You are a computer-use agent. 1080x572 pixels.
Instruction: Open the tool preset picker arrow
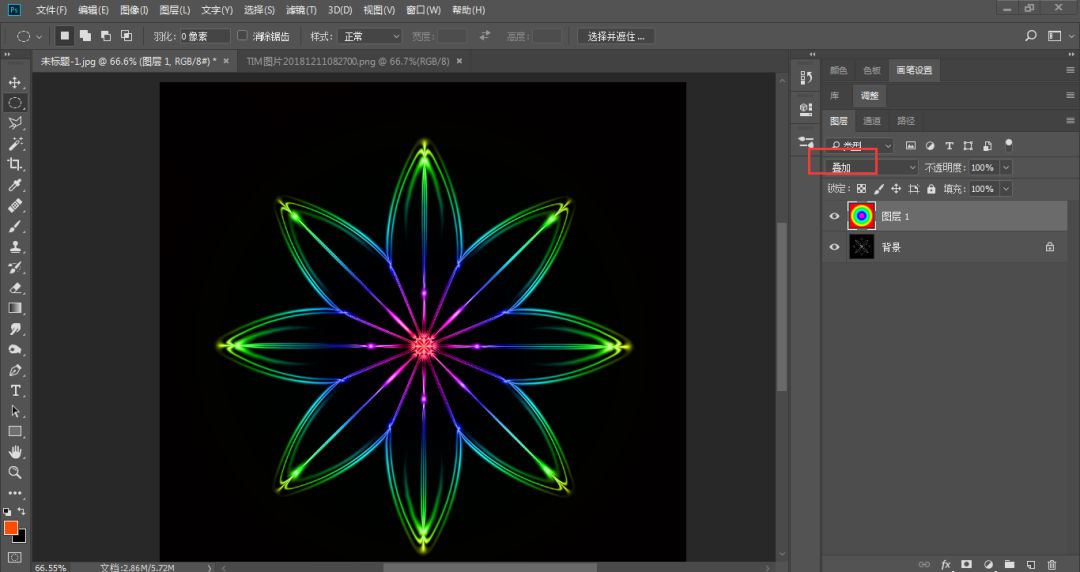[39, 37]
